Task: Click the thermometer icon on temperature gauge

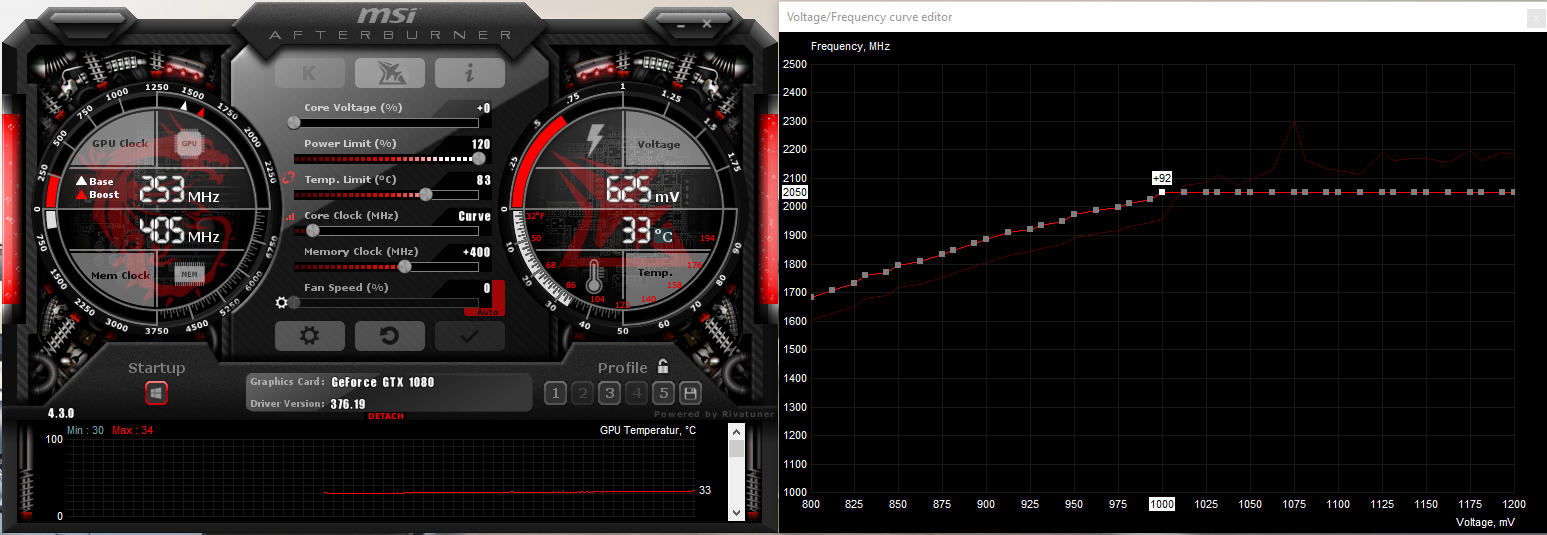Action: point(594,278)
